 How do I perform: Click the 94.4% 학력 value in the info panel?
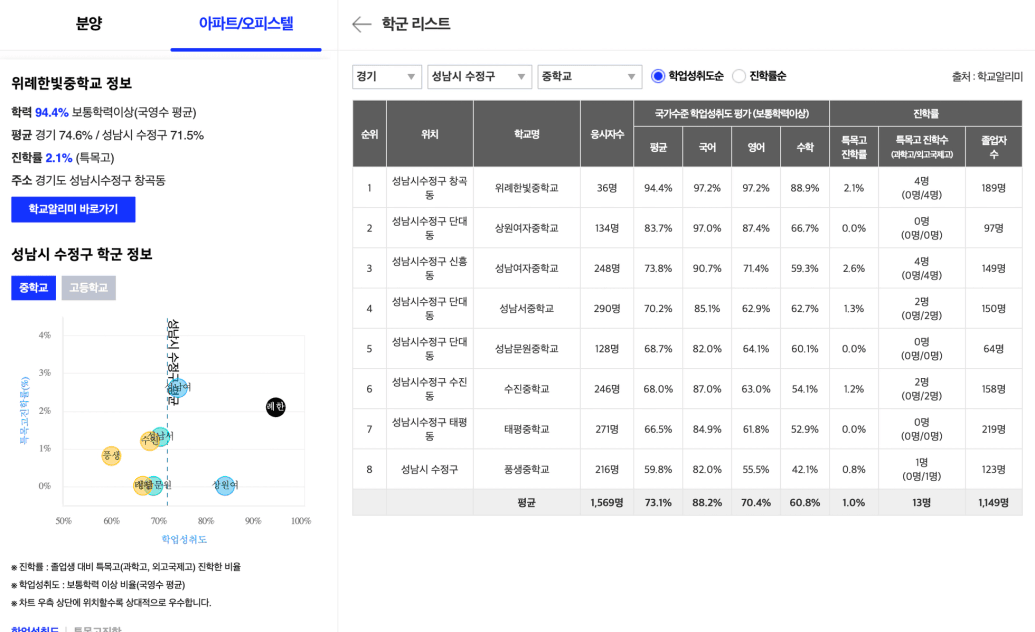tap(51, 112)
